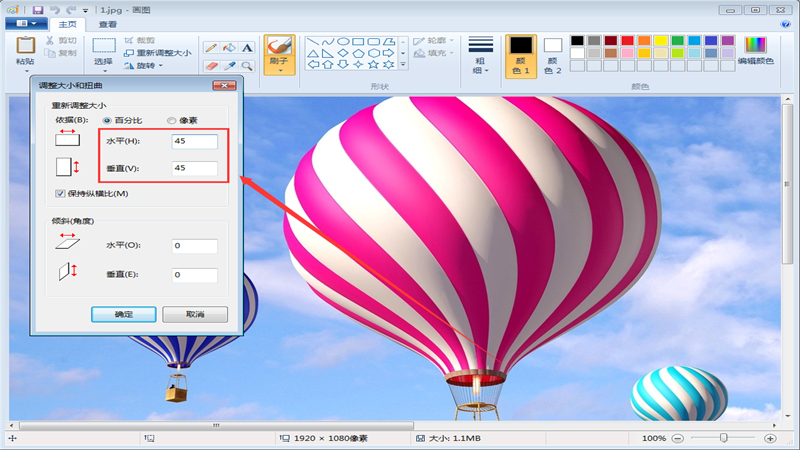
Task: Open the Edit colors (编辑颜色) palette
Action: 755,51
